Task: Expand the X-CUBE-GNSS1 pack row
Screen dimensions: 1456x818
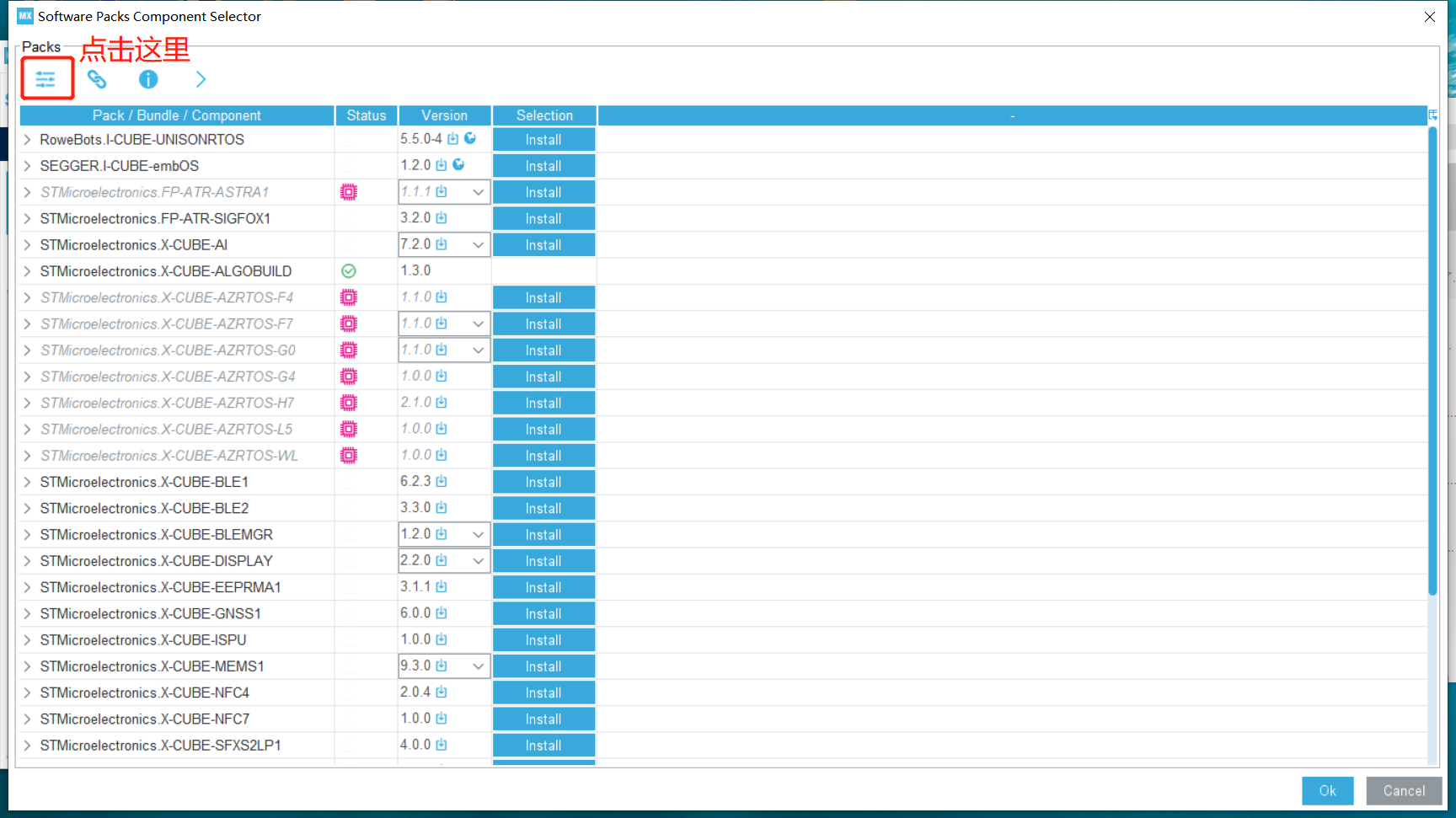Action: point(27,613)
